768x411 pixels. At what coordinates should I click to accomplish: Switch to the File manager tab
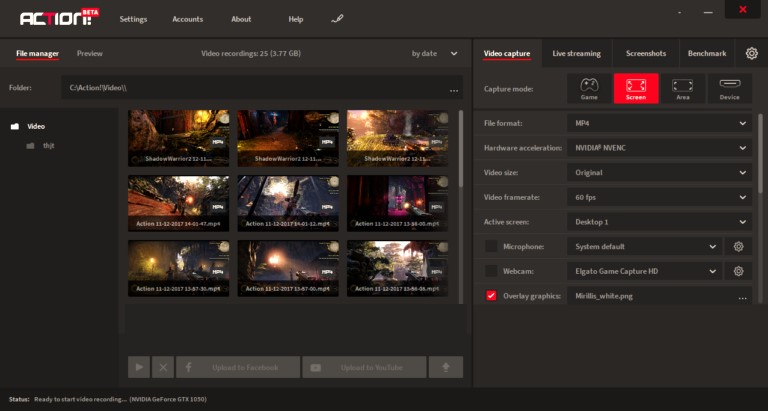(37, 53)
